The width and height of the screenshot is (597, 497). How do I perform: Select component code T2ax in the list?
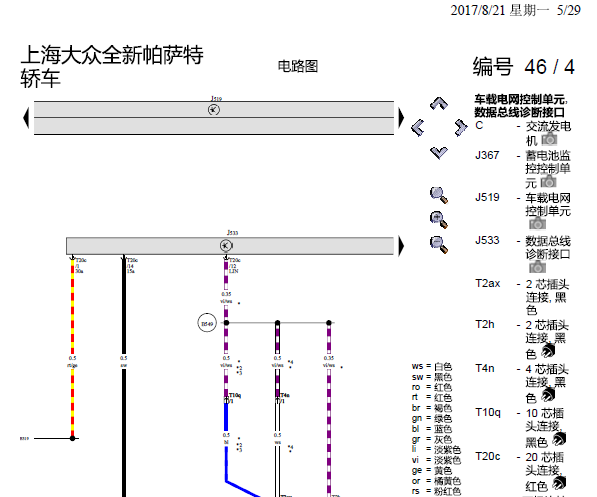[487, 283]
